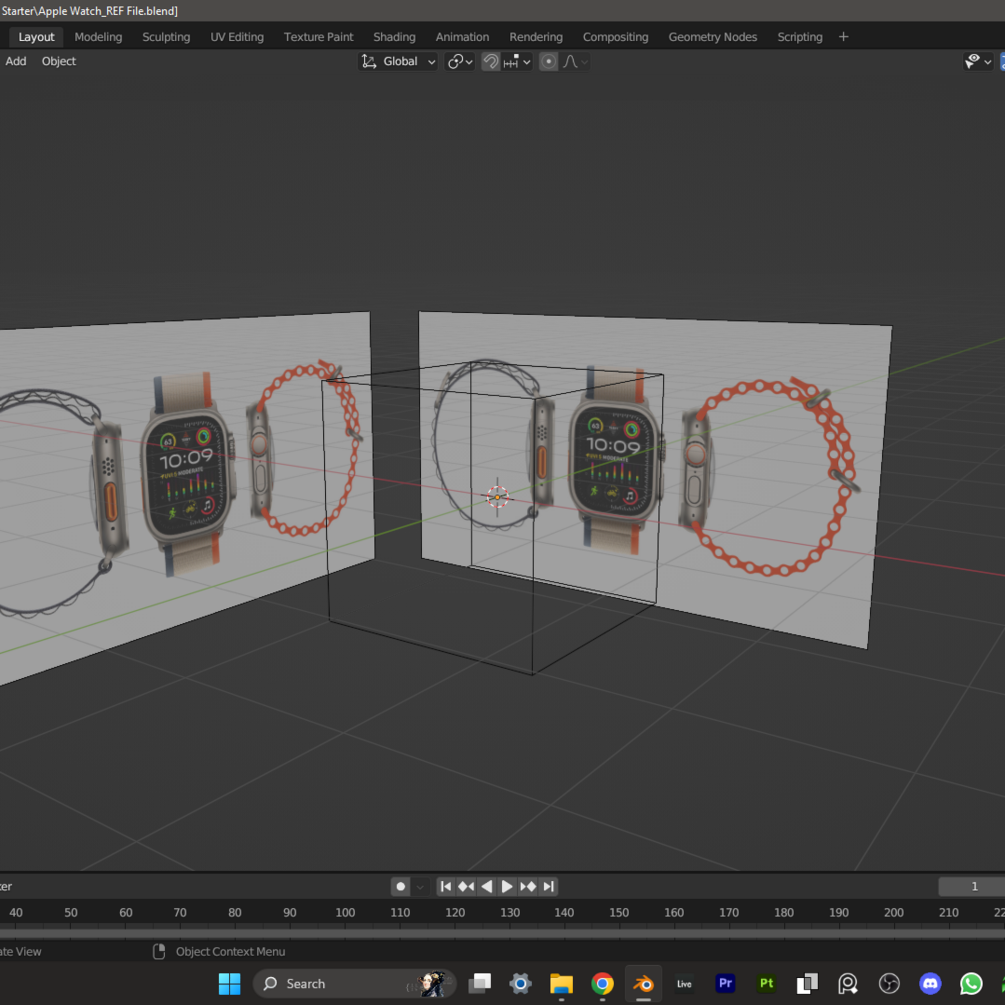Click frame 200 on the timeline ruler
The image size is (1005, 1005).
point(893,912)
